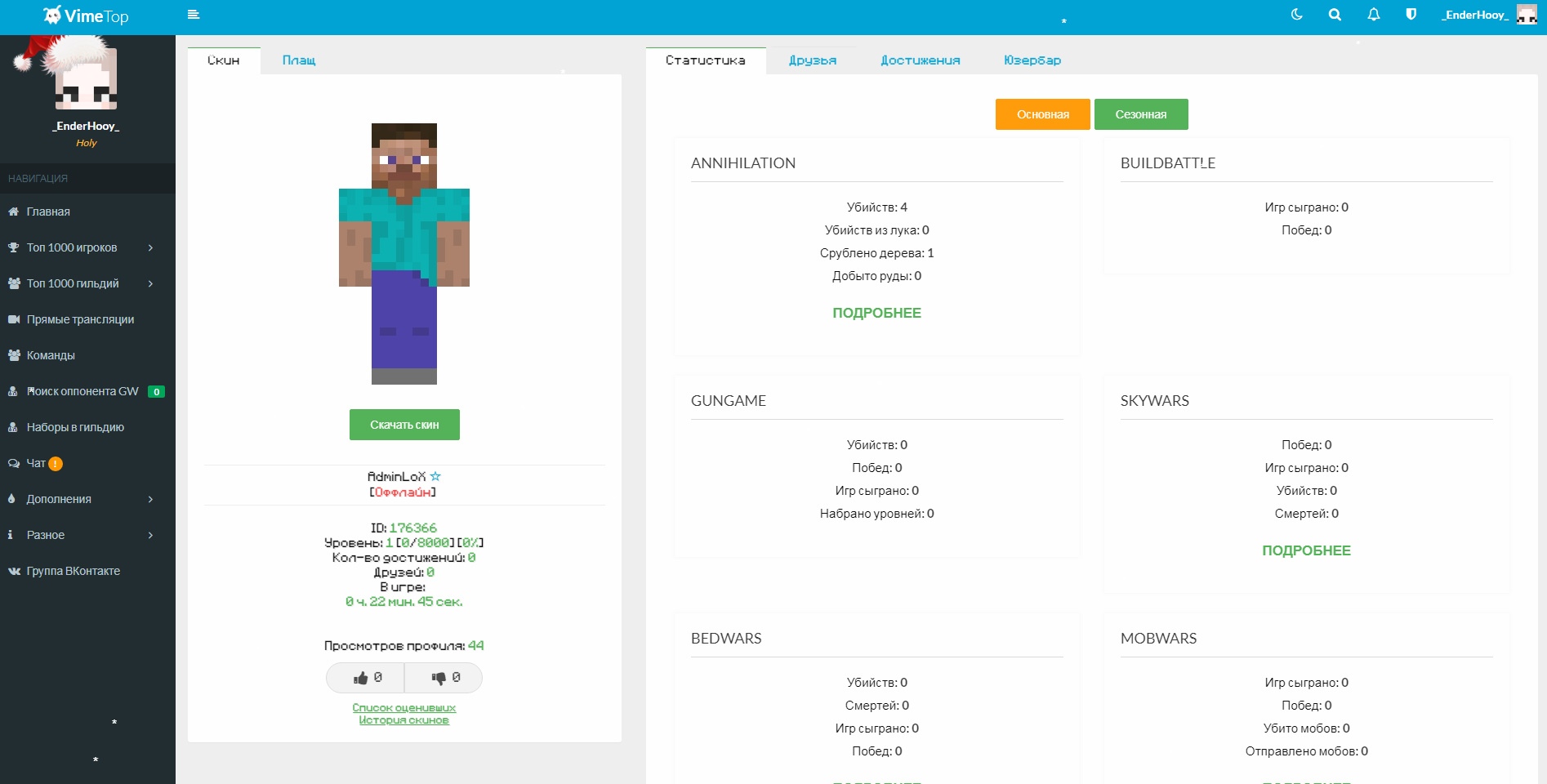The image size is (1547, 784).
Task: Click the star icon next to AdminLoX
Action: tap(435, 476)
